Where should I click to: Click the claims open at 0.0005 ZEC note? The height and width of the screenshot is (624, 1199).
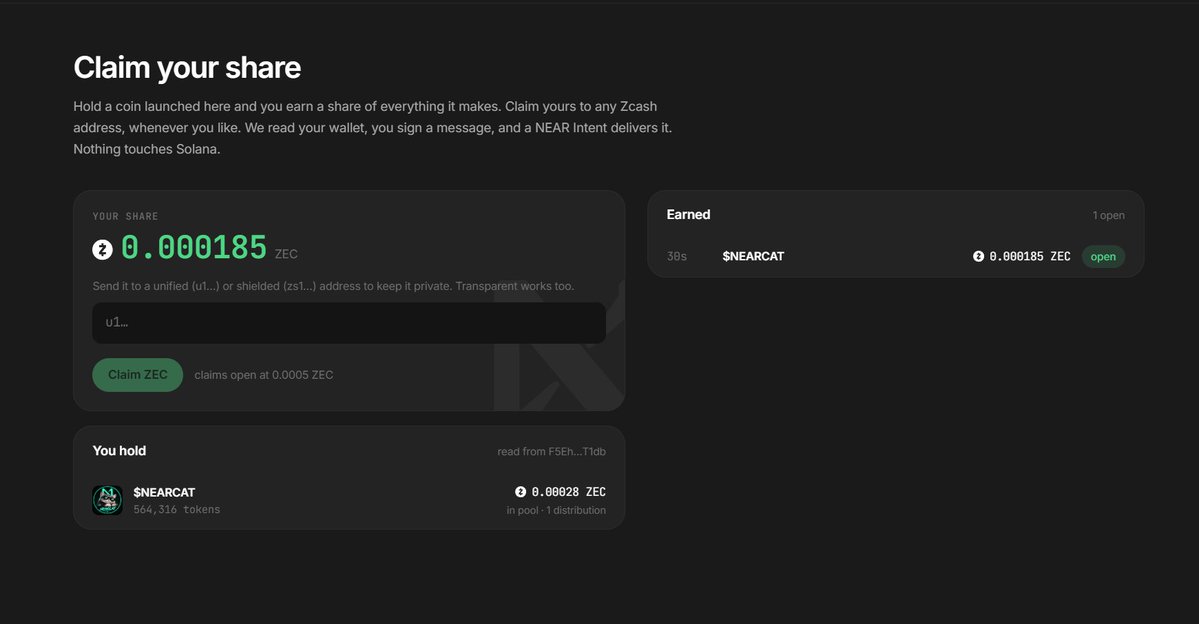tap(264, 375)
